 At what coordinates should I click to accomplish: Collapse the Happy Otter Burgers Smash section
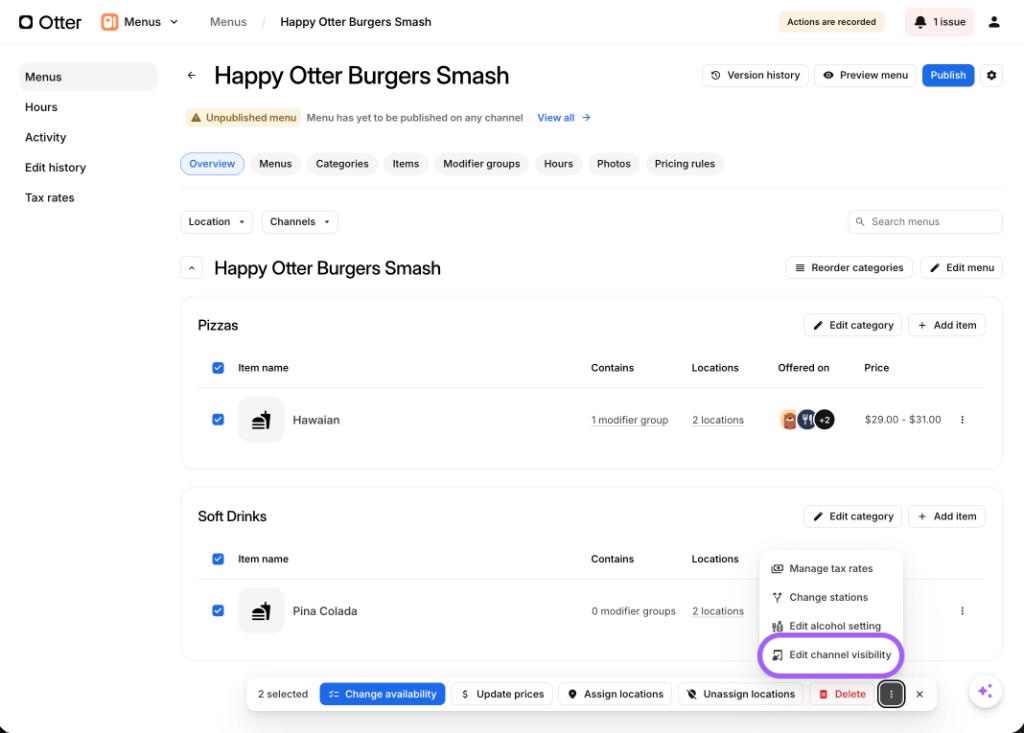tap(192, 268)
